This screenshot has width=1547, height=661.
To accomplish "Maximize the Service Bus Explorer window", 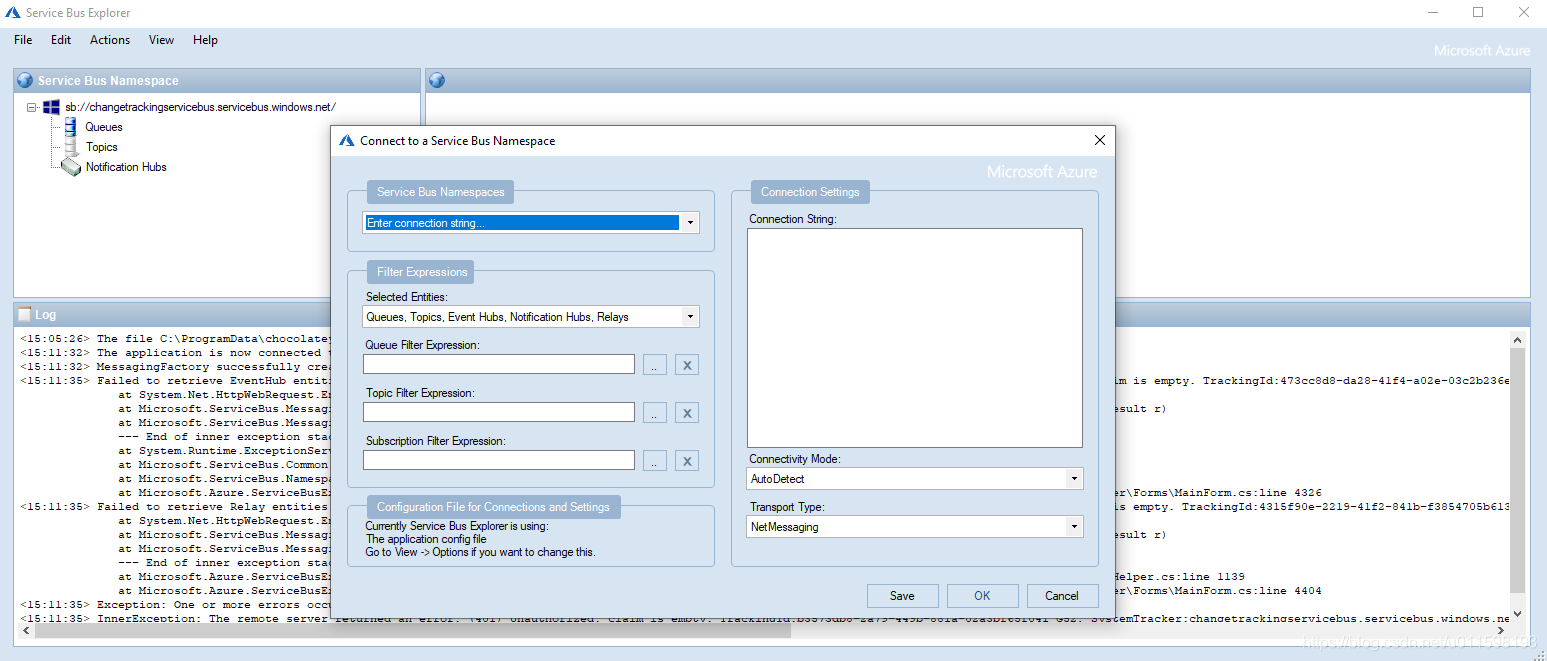I will pos(1478,13).
